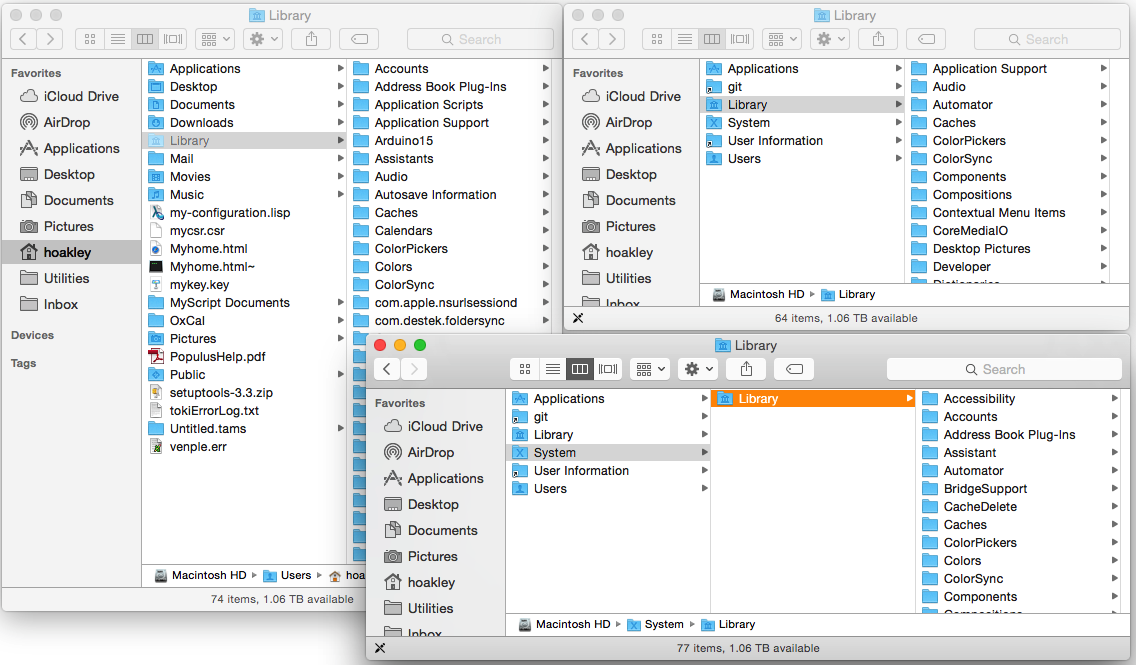This screenshot has height=665, width=1136.
Task: Click the tools icon in the front window status bar
Action: pyautogui.click(x=380, y=648)
